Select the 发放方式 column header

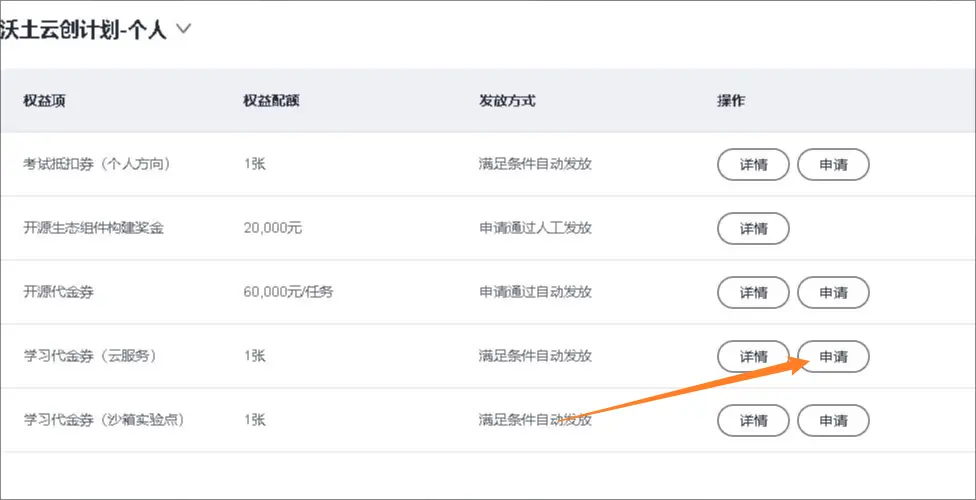click(507, 101)
